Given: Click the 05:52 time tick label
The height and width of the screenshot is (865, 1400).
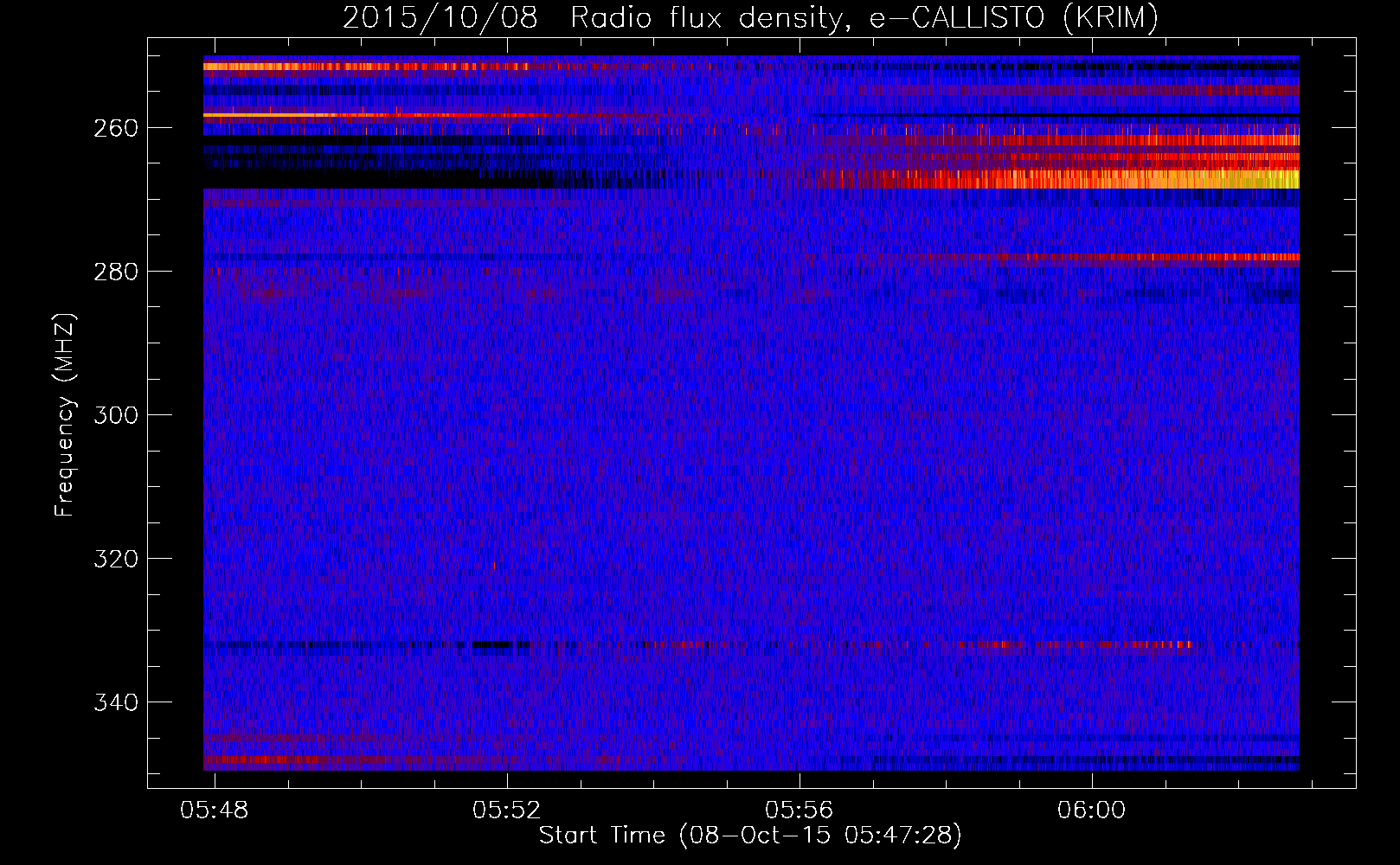Looking at the screenshot, I should tap(506, 810).
